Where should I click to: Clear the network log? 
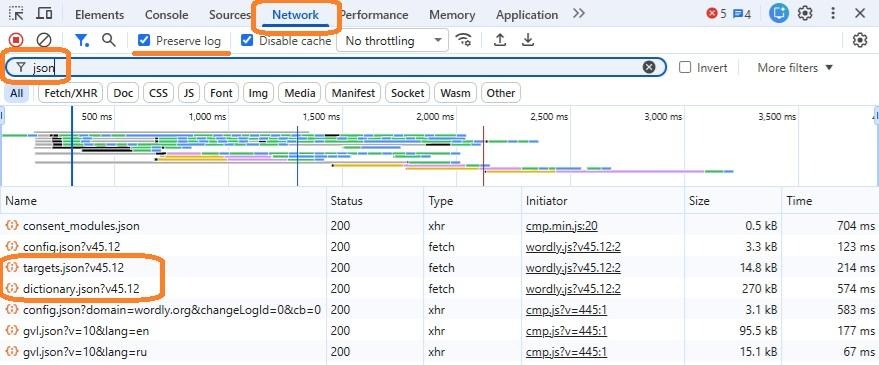(x=44, y=40)
